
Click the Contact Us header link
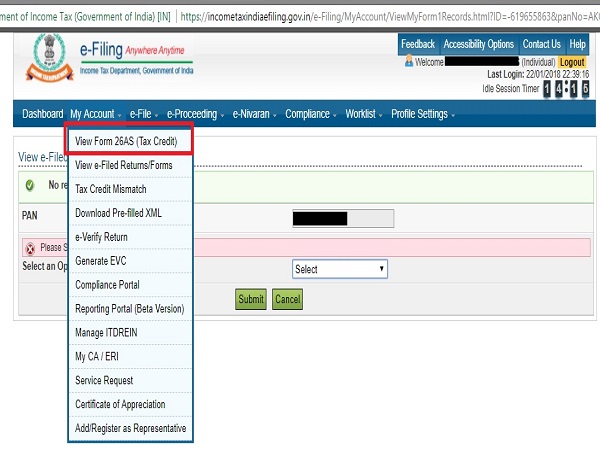541,44
